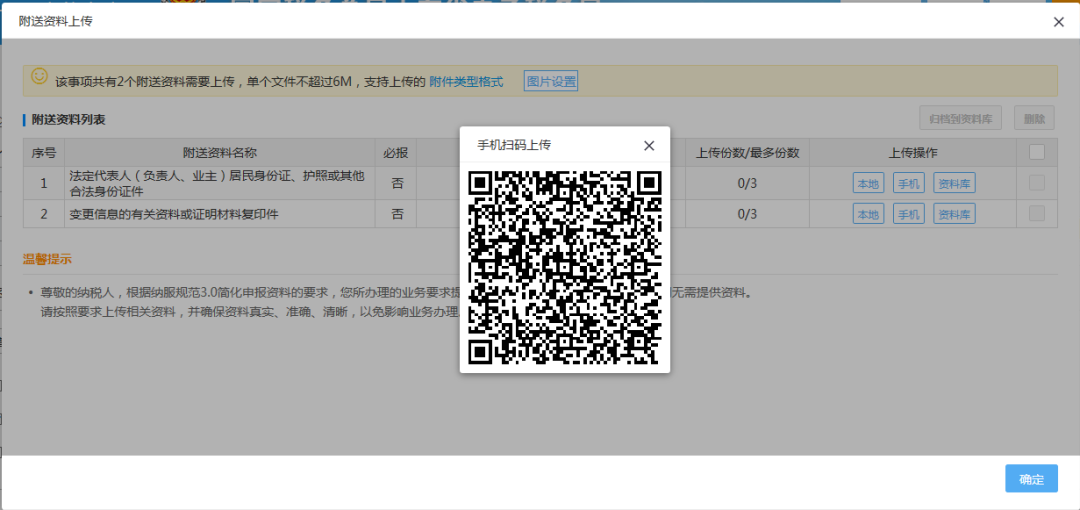The height and width of the screenshot is (510, 1080).
Task: Click the 确定 button
Action: tap(1031, 479)
